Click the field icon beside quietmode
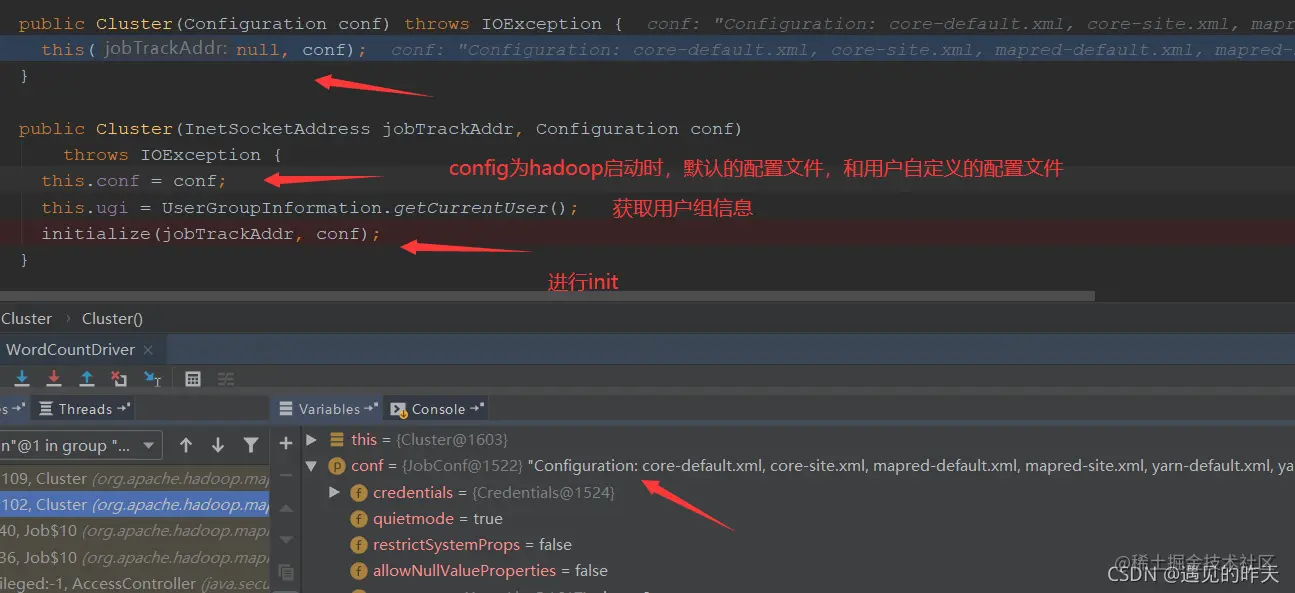This screenshot has width=1295, height=593. [359, 519]
